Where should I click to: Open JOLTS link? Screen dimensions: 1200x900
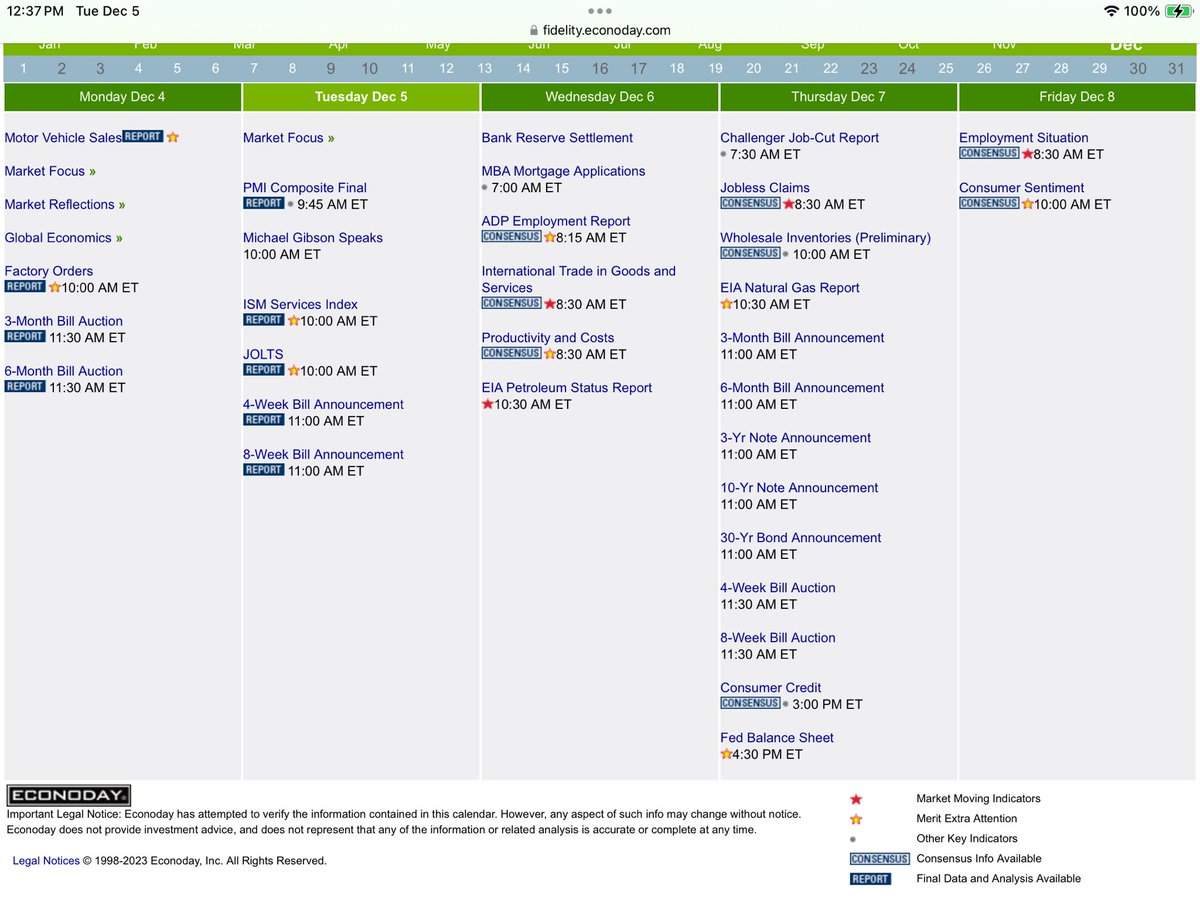coord(263,355)
